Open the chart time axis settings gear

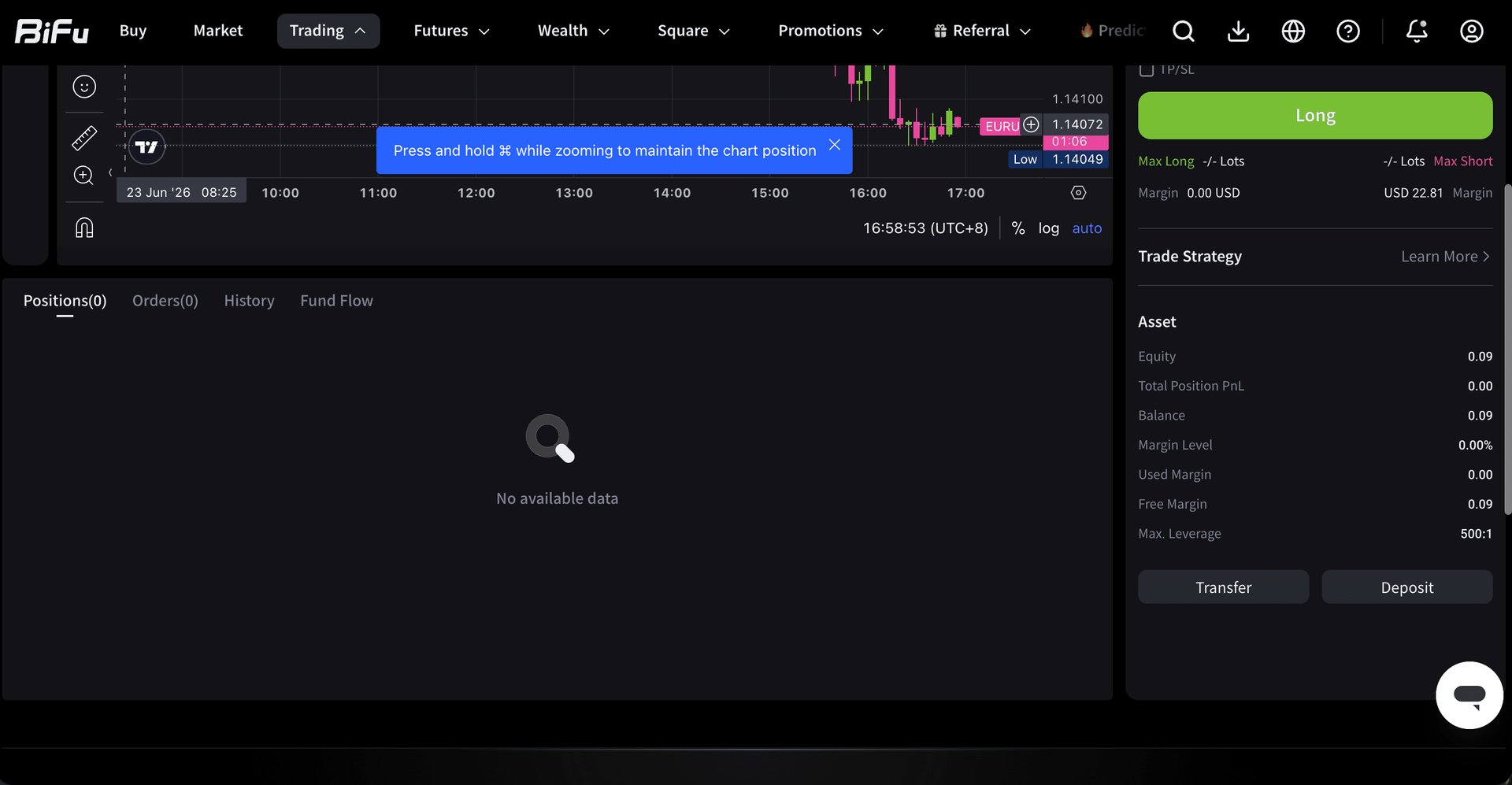pos(1078,192)
